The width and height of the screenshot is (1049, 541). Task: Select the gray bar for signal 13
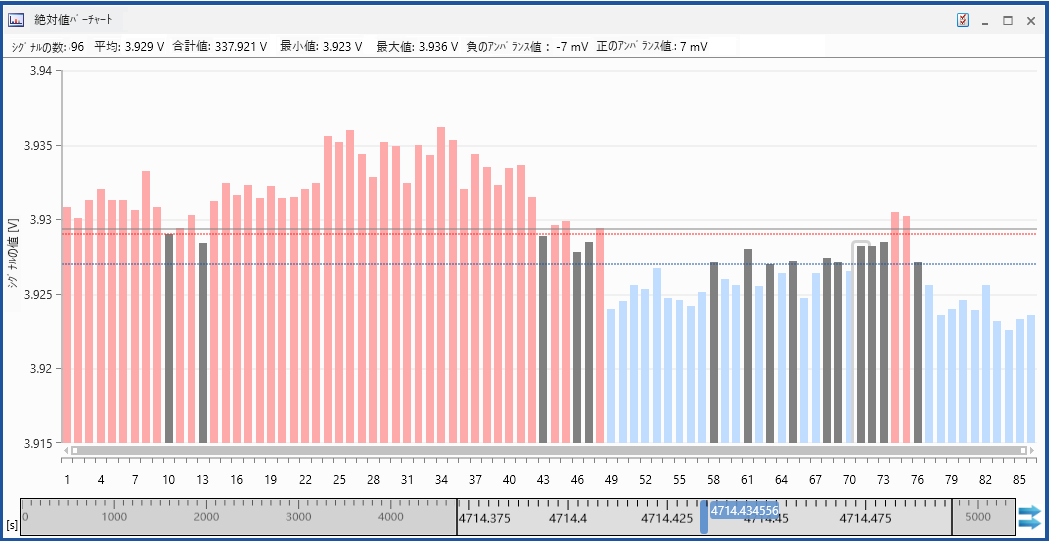(203, 342)
